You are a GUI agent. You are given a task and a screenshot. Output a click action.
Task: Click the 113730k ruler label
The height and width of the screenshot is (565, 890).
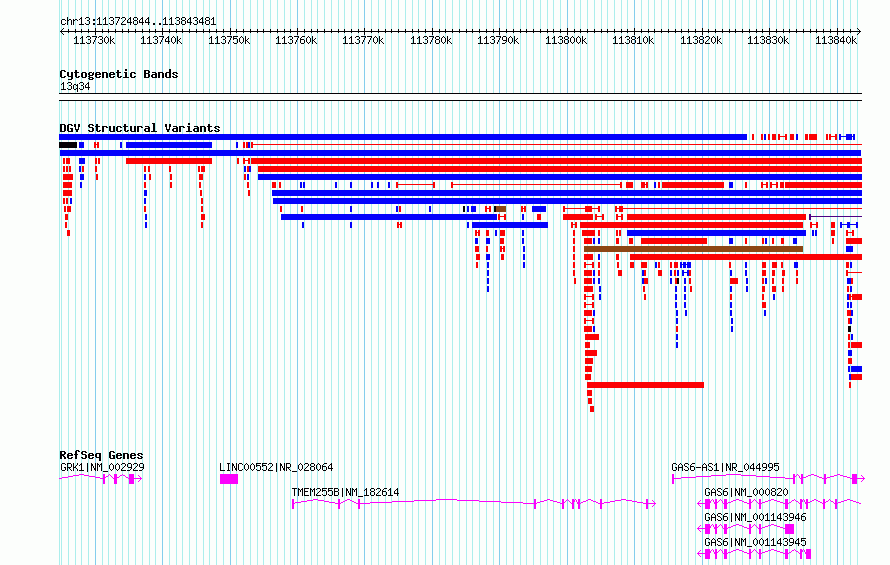coord(94,40)
